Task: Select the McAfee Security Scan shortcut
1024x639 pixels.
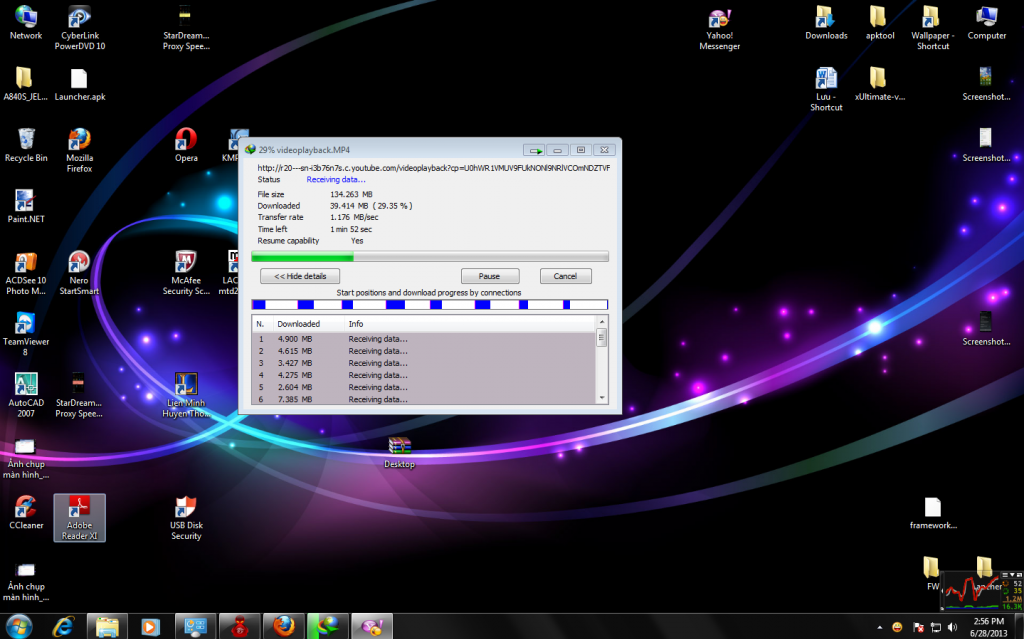Action: [186, 273]
